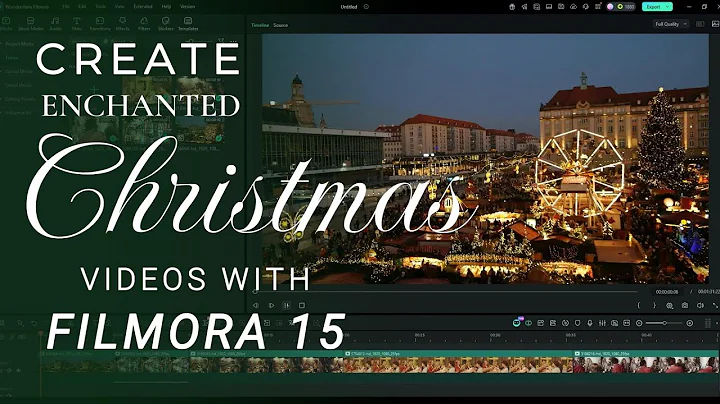Click the headset support icon
This screenshot has height=404, width=720.
point(585,7)
